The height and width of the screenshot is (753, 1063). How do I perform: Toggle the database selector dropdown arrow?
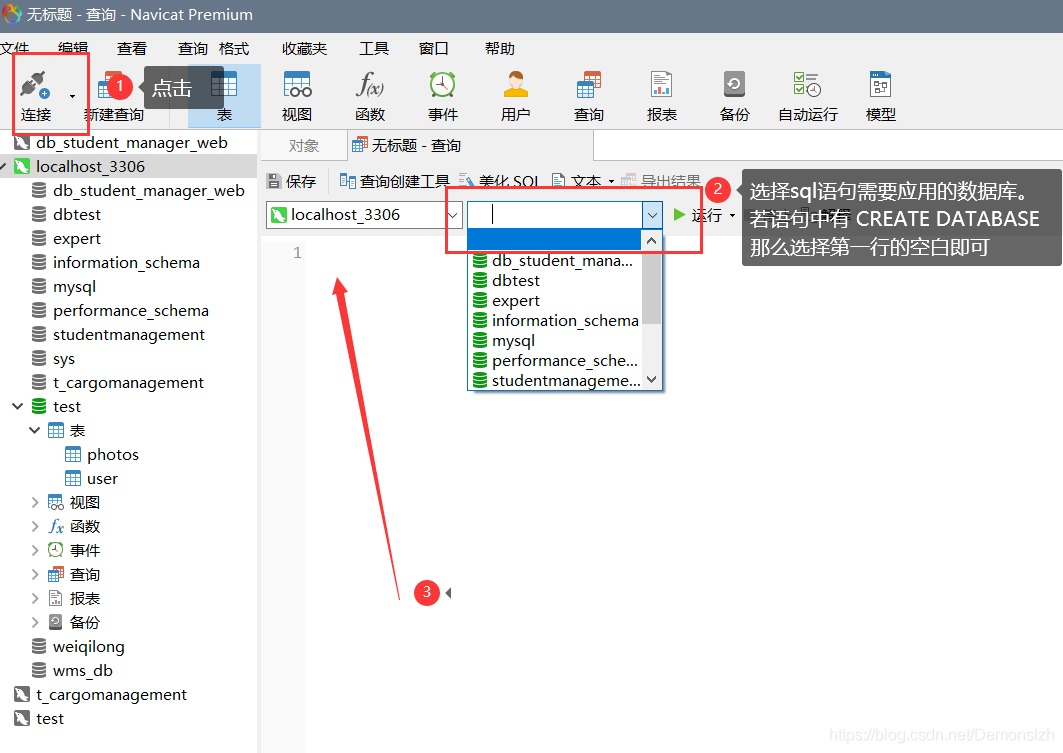651,215
